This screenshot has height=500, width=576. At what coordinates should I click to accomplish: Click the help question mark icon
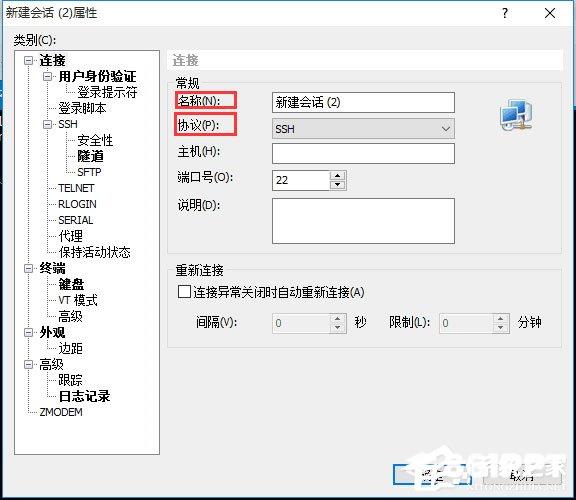click(x=505, y=14)
